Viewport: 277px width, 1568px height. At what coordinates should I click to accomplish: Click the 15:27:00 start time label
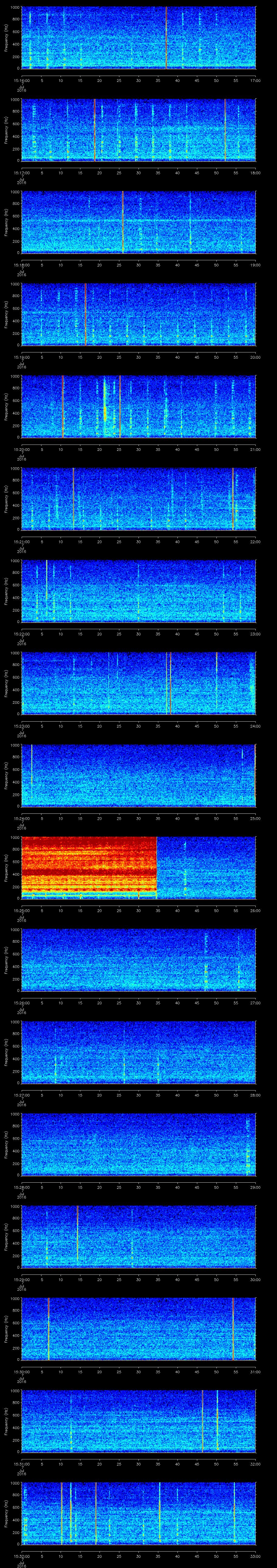pos(22,1095)
